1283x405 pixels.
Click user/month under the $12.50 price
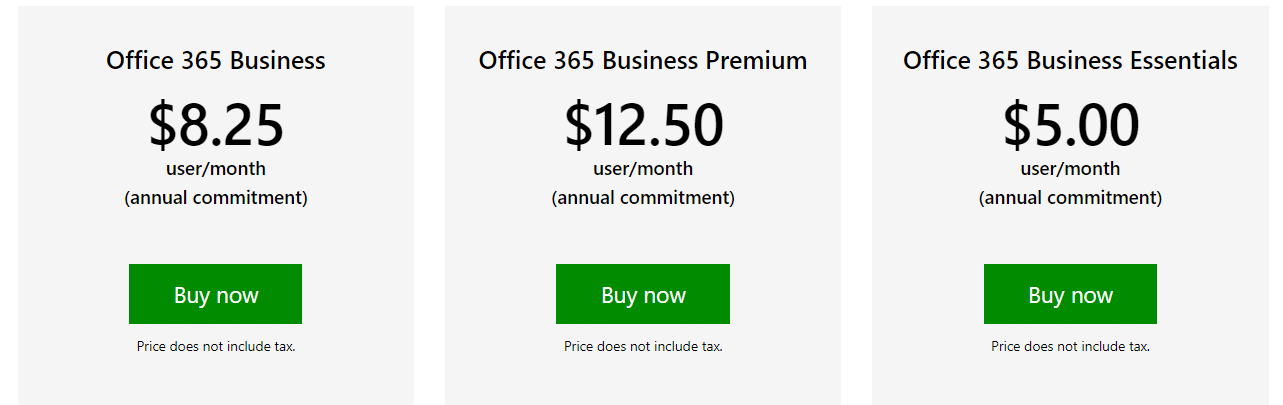point(643,168)
